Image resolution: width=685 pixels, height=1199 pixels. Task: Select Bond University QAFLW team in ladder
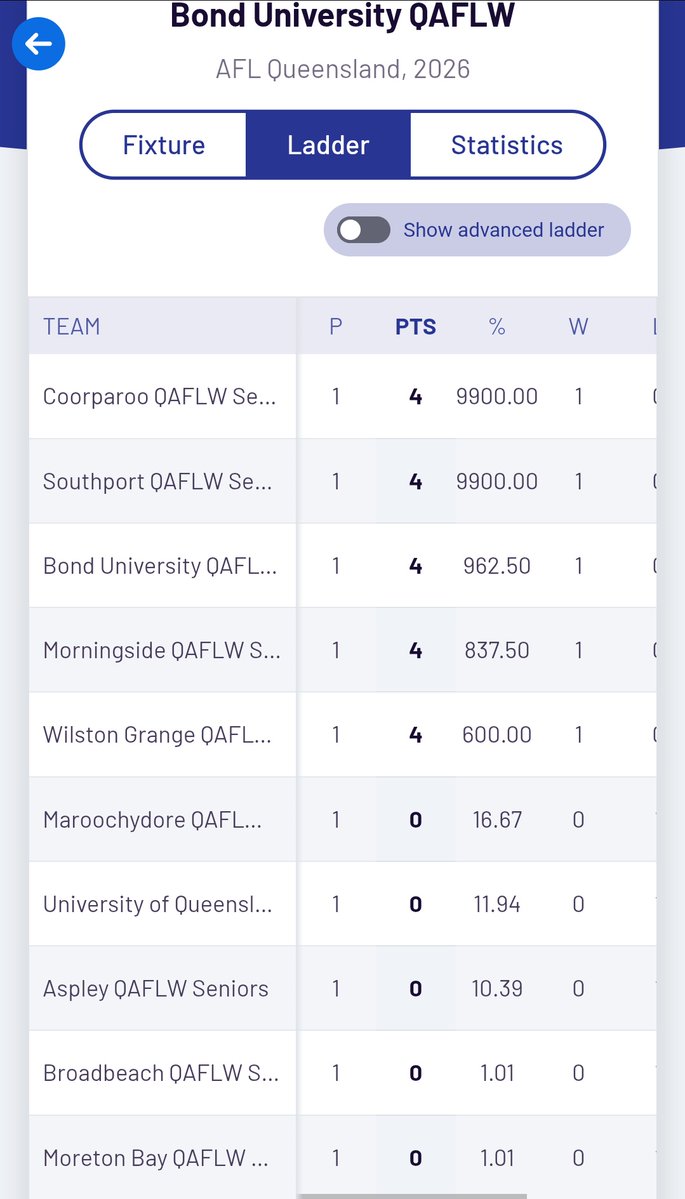[x=160, y=566]
